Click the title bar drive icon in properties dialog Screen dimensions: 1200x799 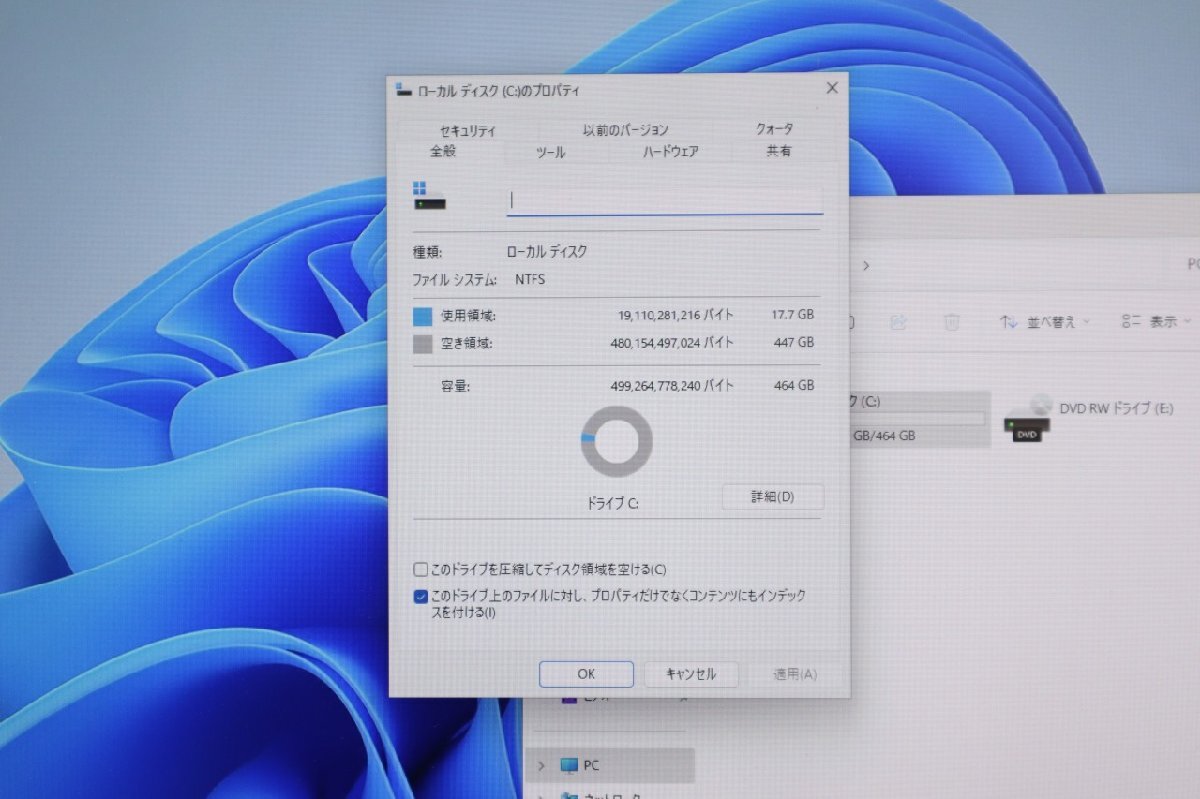pyautogui.click(x=403, y=90)
